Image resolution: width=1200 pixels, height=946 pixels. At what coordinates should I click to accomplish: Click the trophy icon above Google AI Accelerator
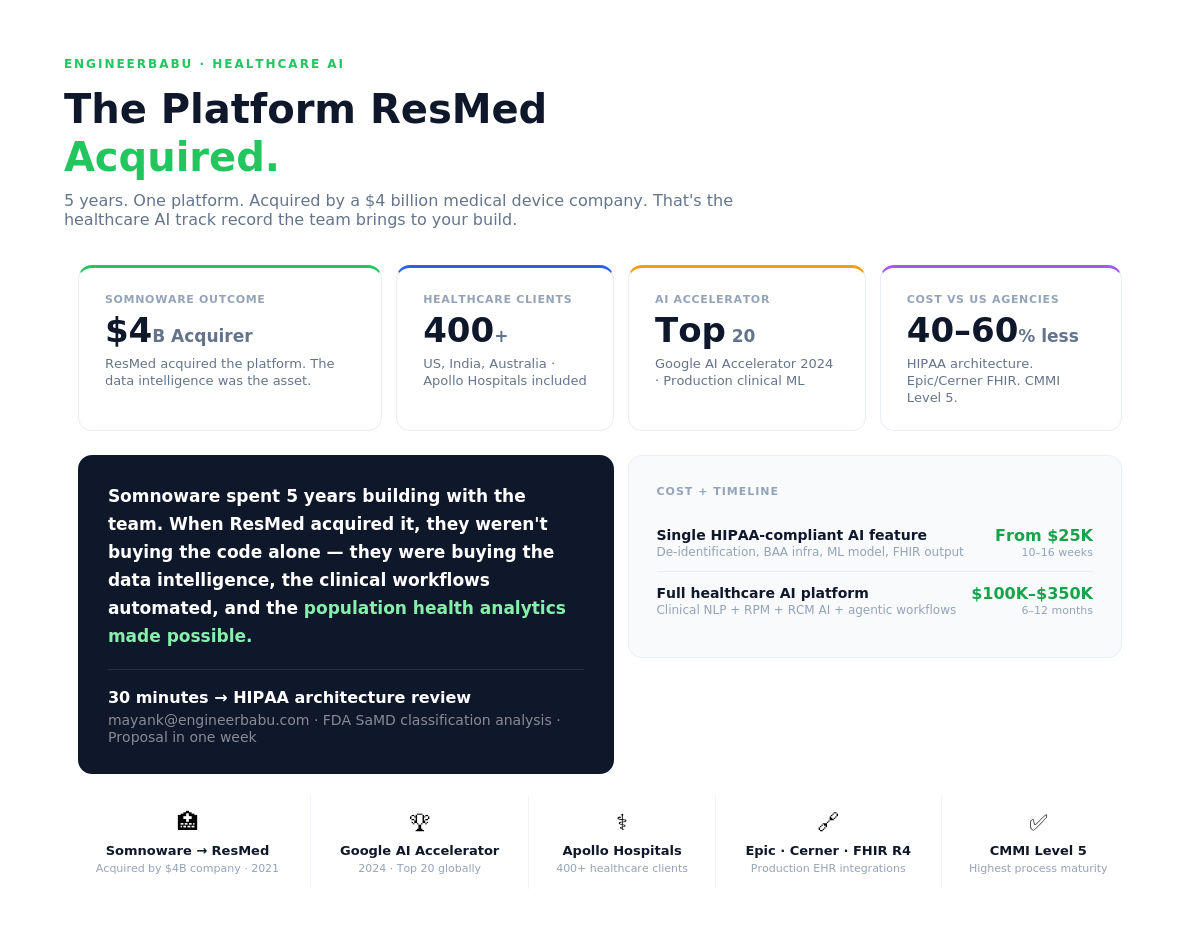pyautogui.click(x=419, y=822)
